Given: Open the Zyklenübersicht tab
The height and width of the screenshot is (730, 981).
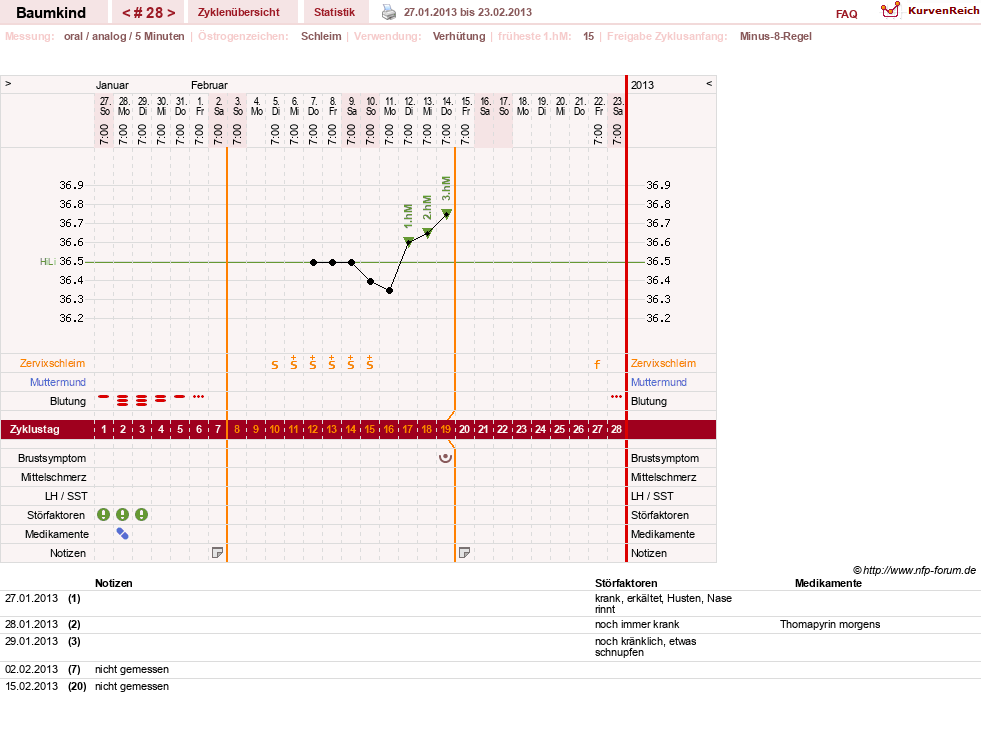Looking at the screenshot, I should click(238, 12).
